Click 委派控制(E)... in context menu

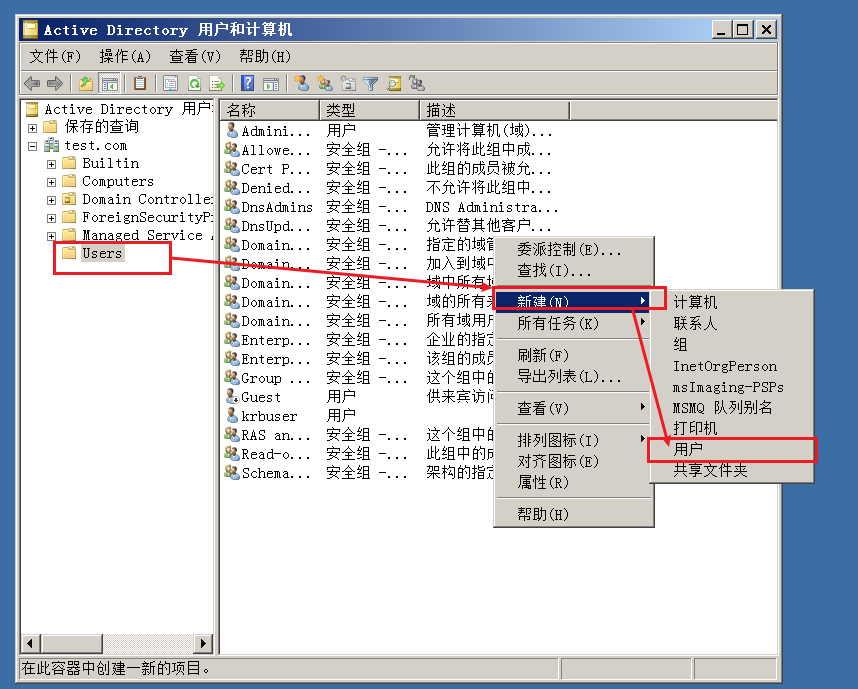click(x=573, y=250)
